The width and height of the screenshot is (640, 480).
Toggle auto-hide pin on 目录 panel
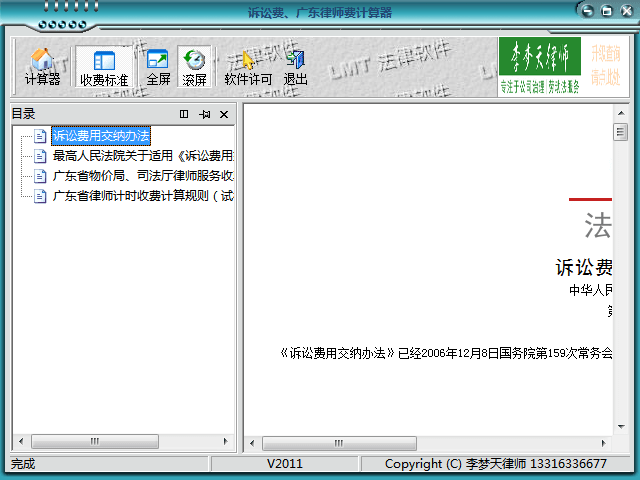coord(204,114)
